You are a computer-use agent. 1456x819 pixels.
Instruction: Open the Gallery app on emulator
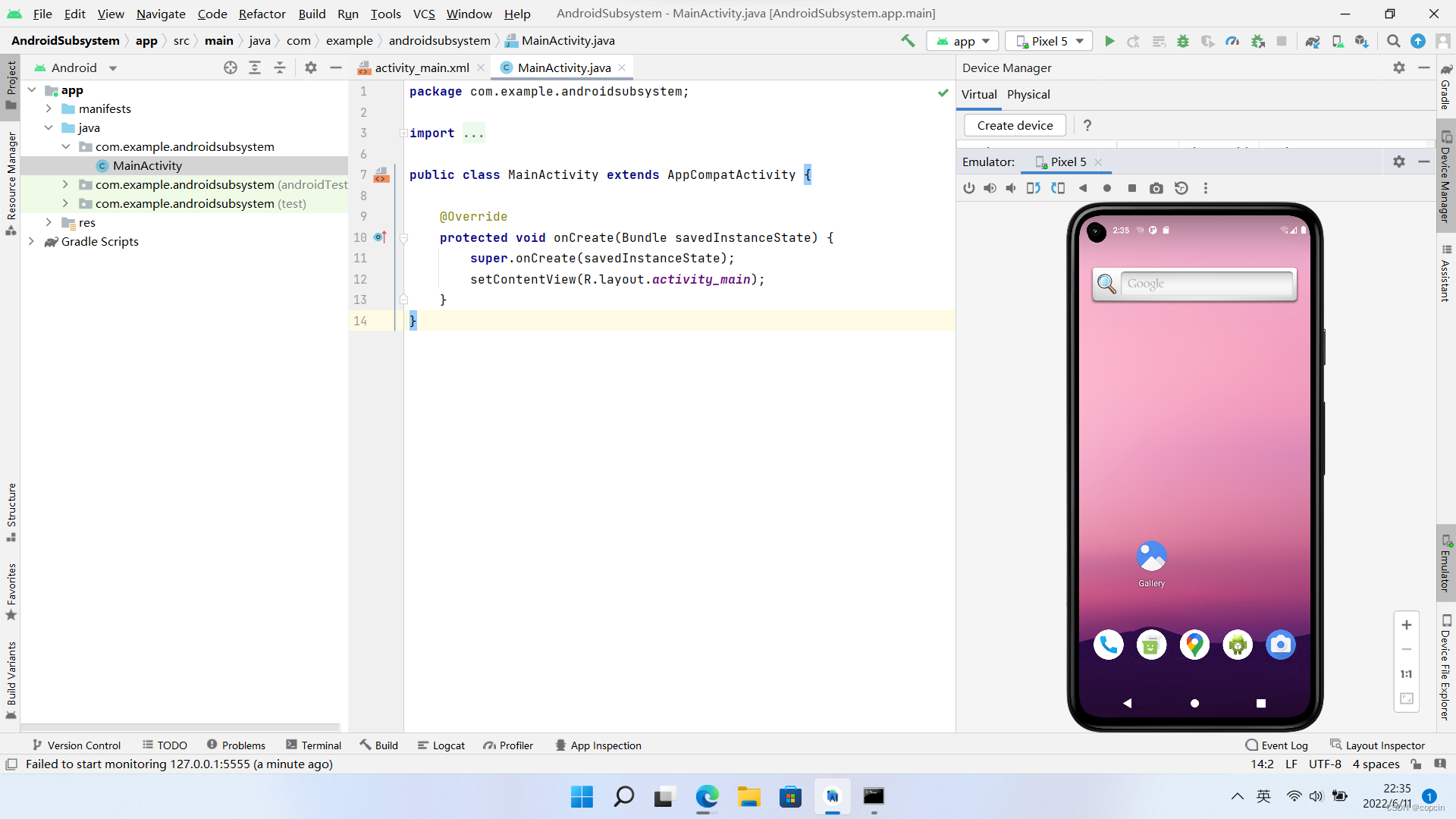(1151, 565)
